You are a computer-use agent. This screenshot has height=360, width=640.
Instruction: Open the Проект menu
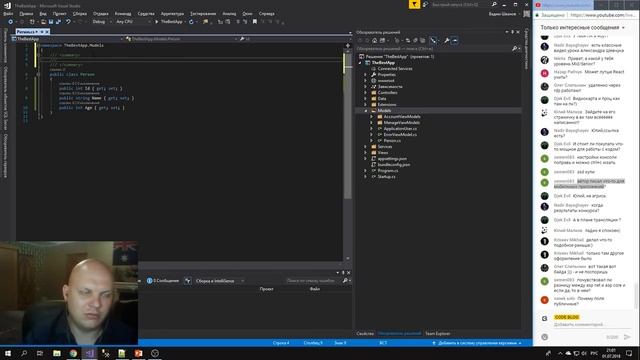point(60,13)
